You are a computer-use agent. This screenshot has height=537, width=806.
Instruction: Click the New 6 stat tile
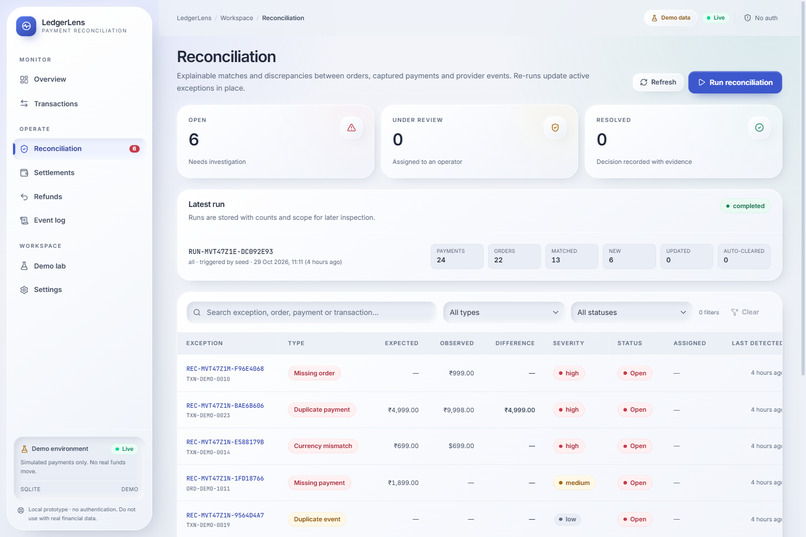tap(629, 256)
